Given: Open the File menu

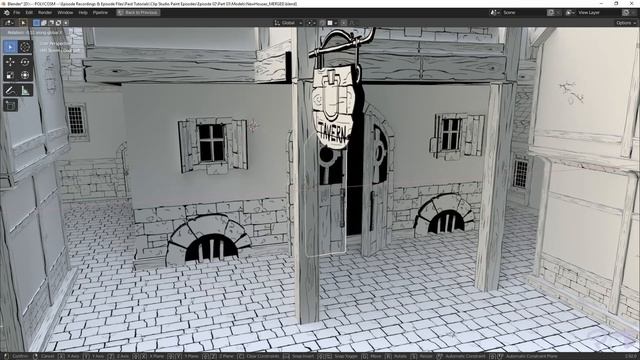Looking at the screenshot, I should tap(16, 13).
